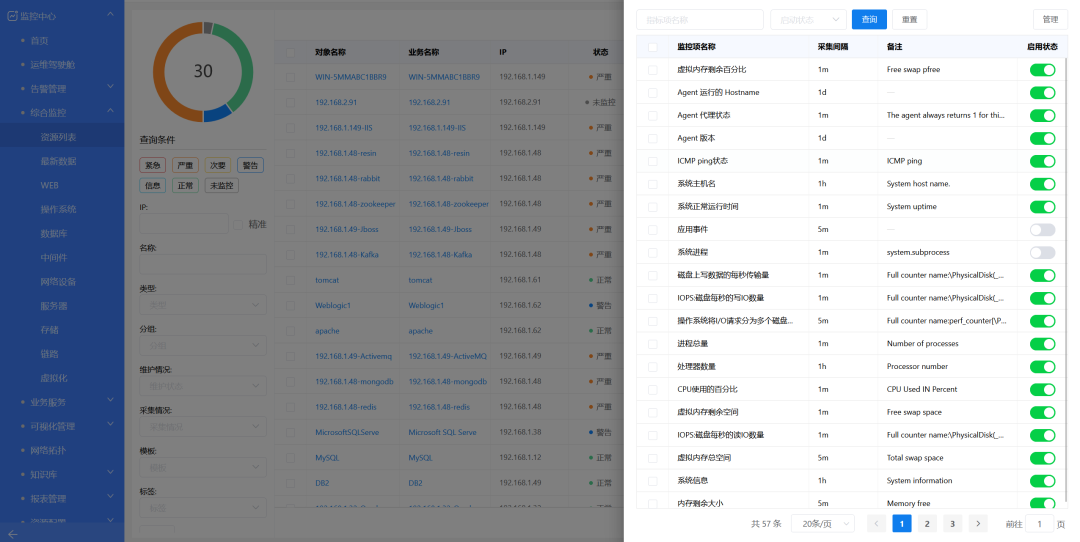Click the 监控中心 chart icon in sidebar
The width and height of the screenshot is (1080, 542).
click(12, 17)
